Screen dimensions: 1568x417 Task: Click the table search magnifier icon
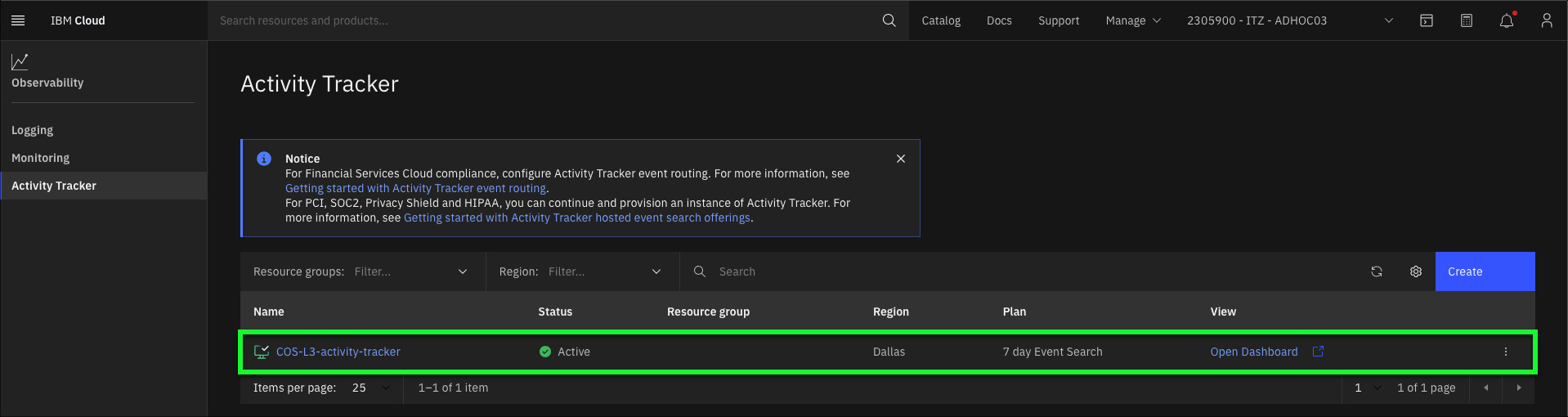700,271
